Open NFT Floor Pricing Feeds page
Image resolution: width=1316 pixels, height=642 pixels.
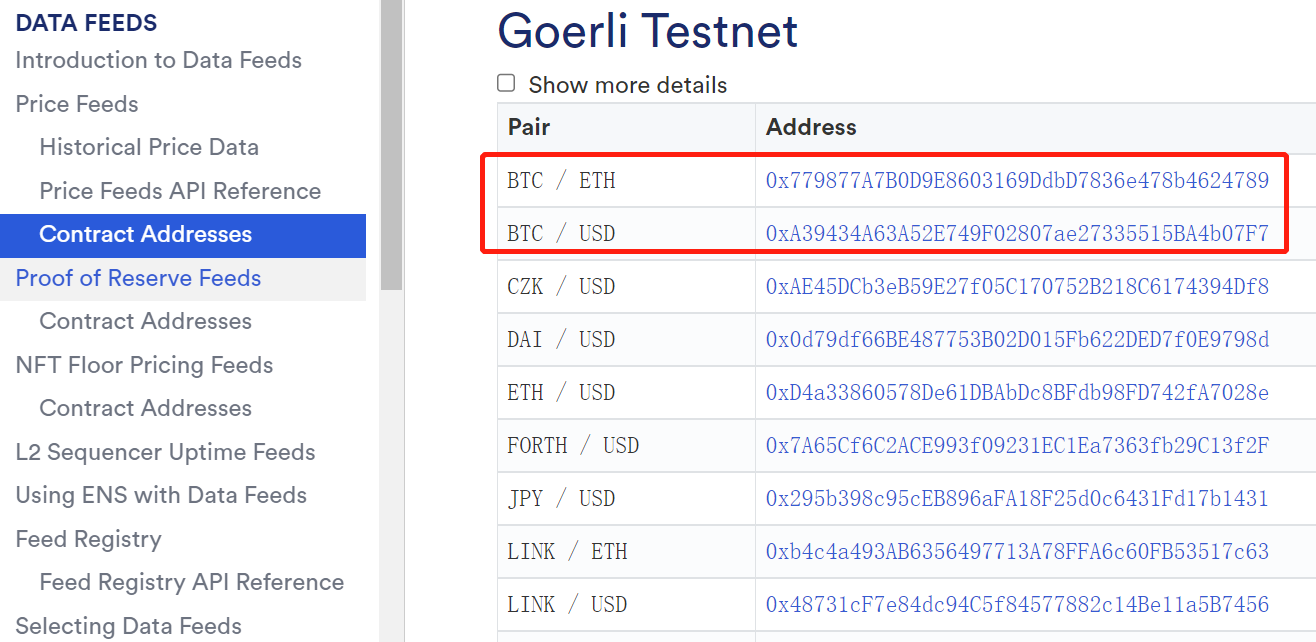pyautogui.click(x=144, y=365)
